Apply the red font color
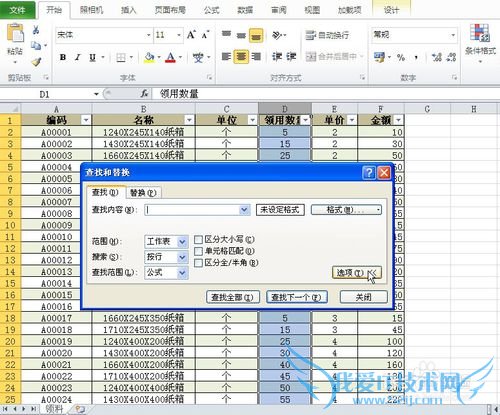The image size is (500, 415). click(170, 58)
